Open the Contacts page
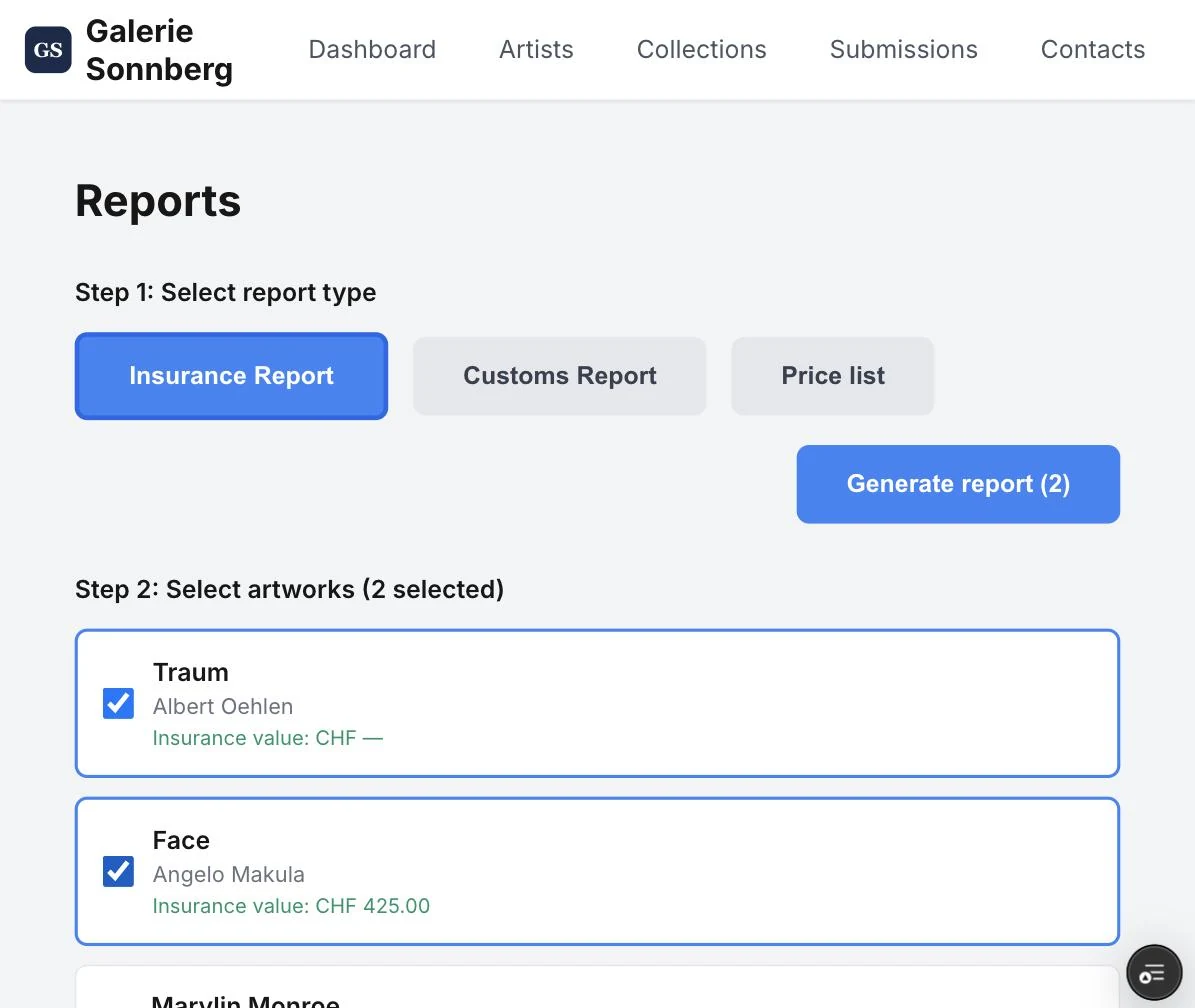Image resolution: width=1195 pixels, height=1008 pixels. (1092, 50)
